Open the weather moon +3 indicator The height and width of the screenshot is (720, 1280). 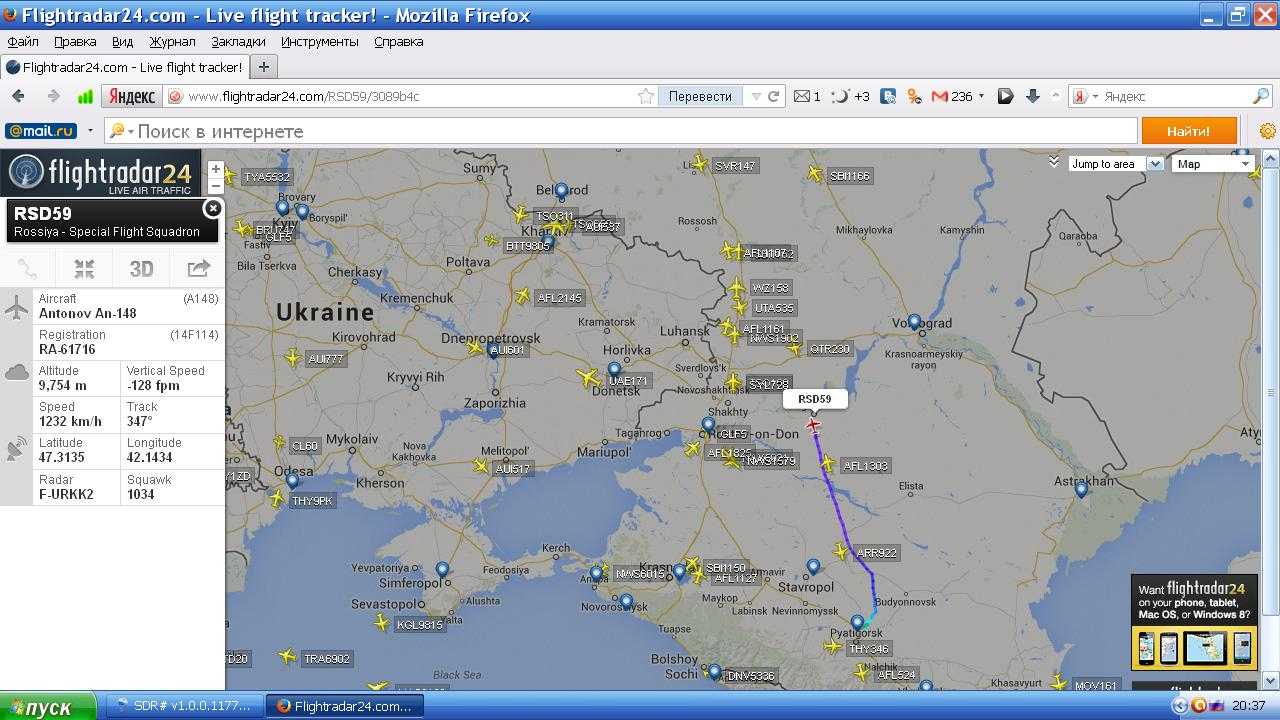pos(851,97)
